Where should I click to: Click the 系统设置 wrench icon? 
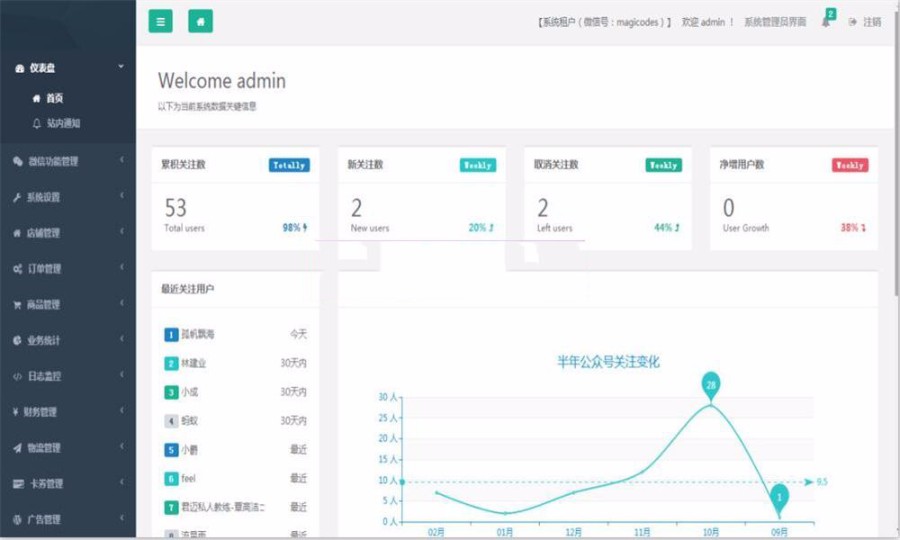[17, 197]
